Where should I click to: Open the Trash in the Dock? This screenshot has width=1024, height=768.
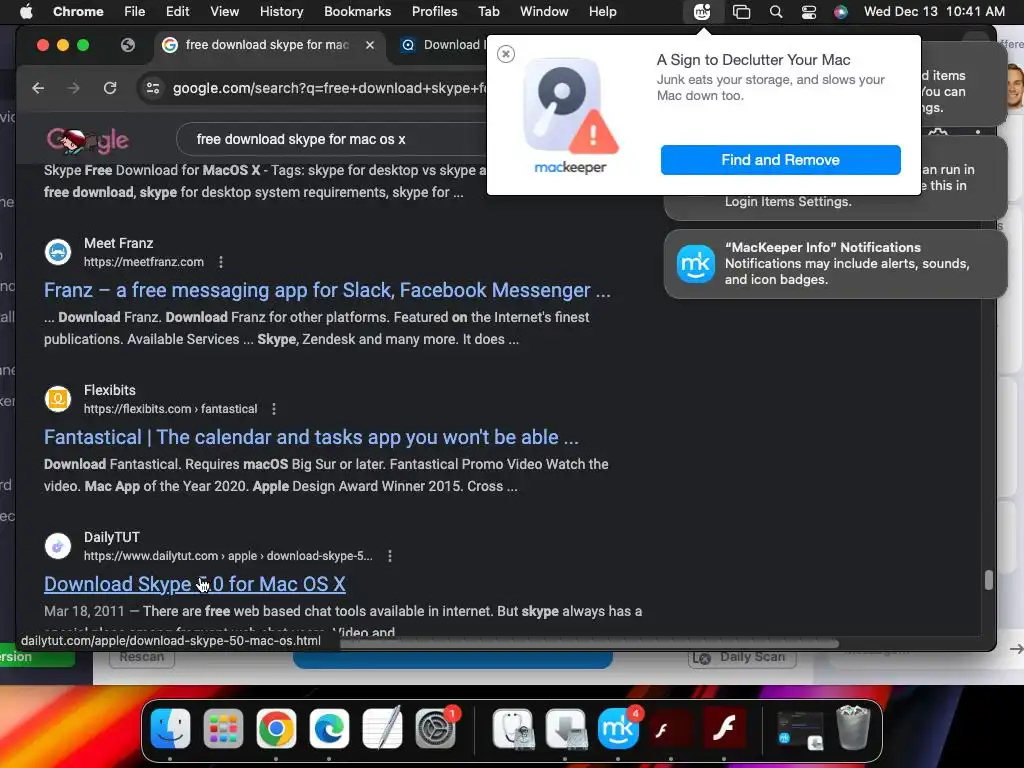[853, 728]
